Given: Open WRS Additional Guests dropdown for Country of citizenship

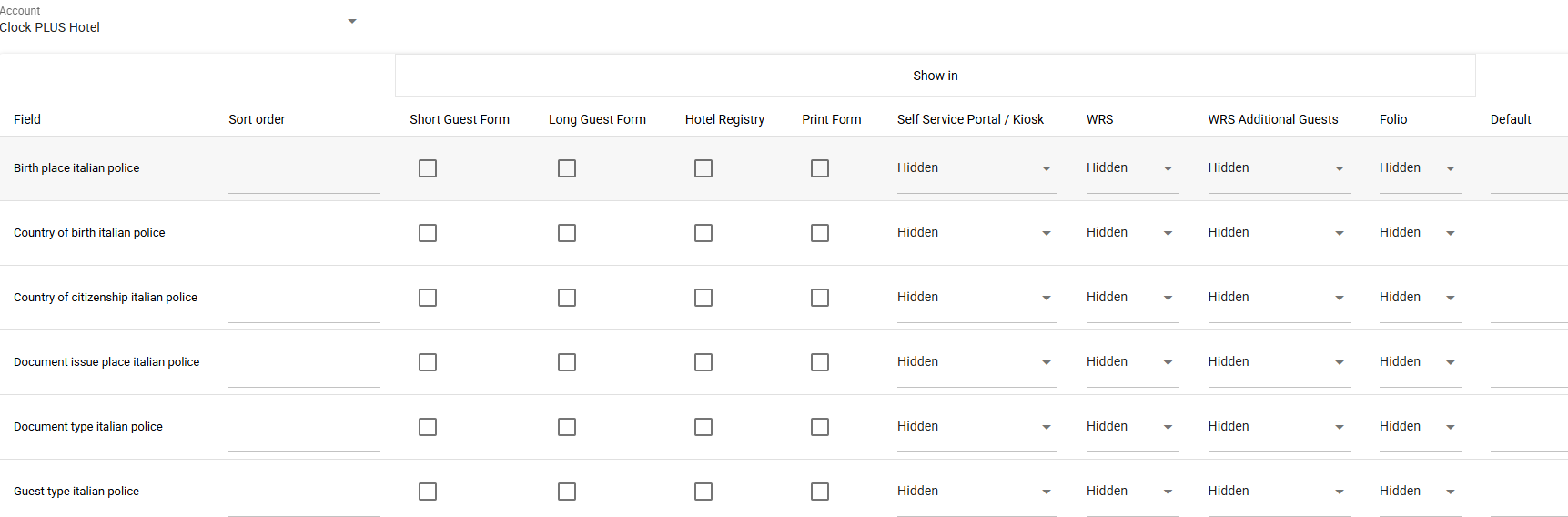Looking at the screenshot, I should coord(1278,298).
